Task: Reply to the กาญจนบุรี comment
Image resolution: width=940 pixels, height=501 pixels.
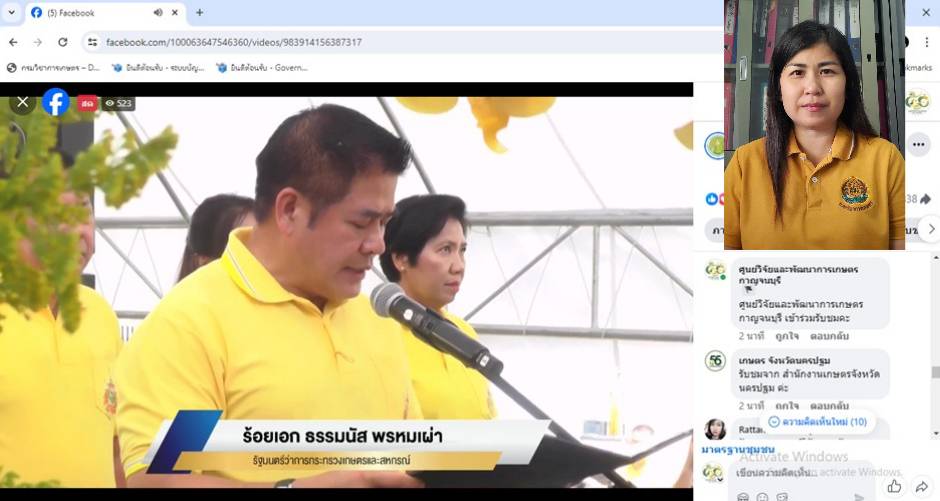Action: pyautogui.click(x=829, y=336)
